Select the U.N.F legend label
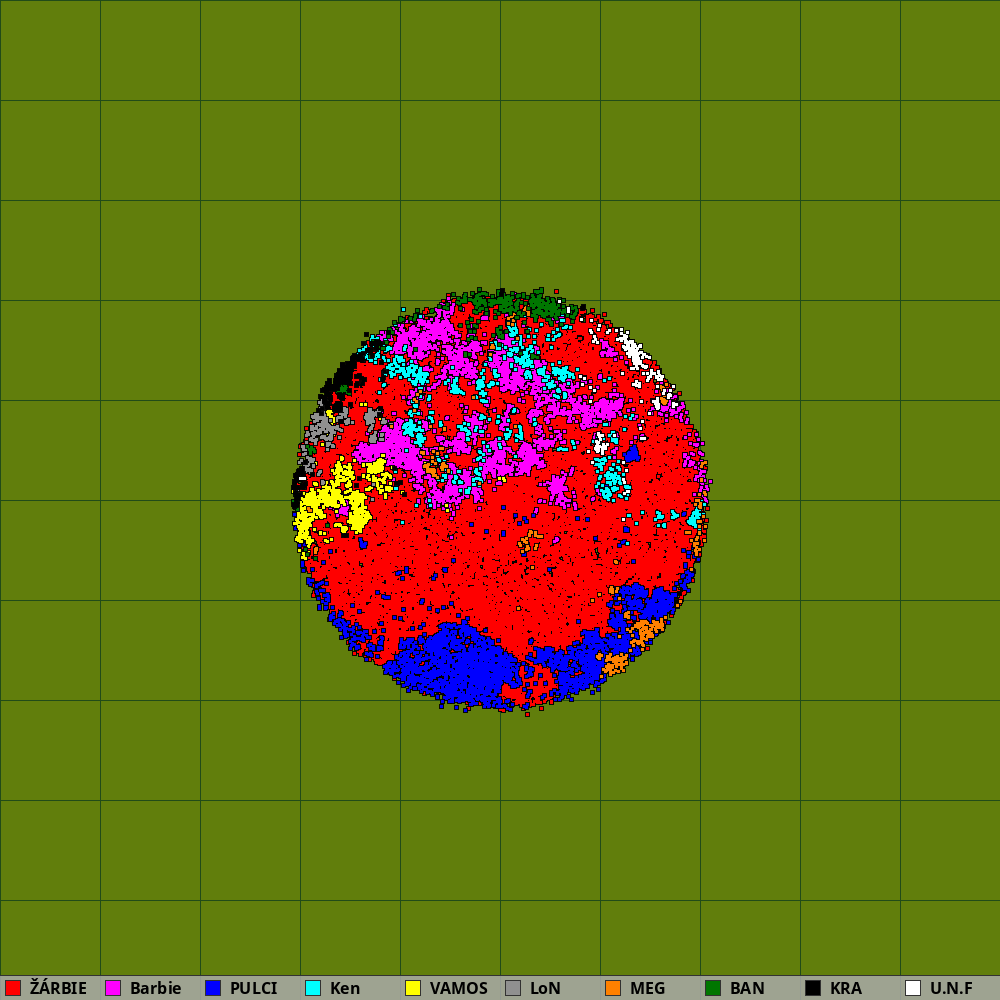The width and height of the screenshot is (1000, 1000). tap(952, 988)
